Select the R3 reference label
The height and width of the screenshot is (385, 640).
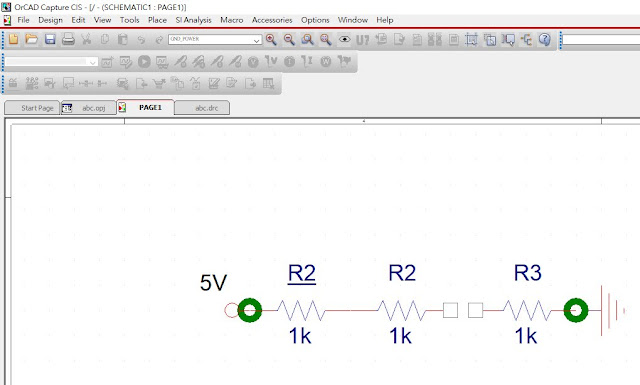click(527, 273)
